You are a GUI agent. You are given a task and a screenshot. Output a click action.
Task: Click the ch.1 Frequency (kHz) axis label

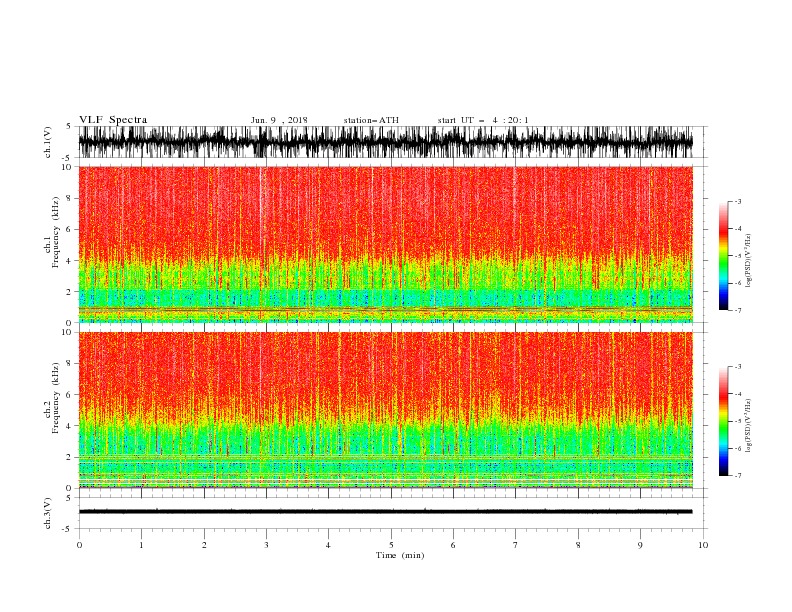(x=52, y=233)
